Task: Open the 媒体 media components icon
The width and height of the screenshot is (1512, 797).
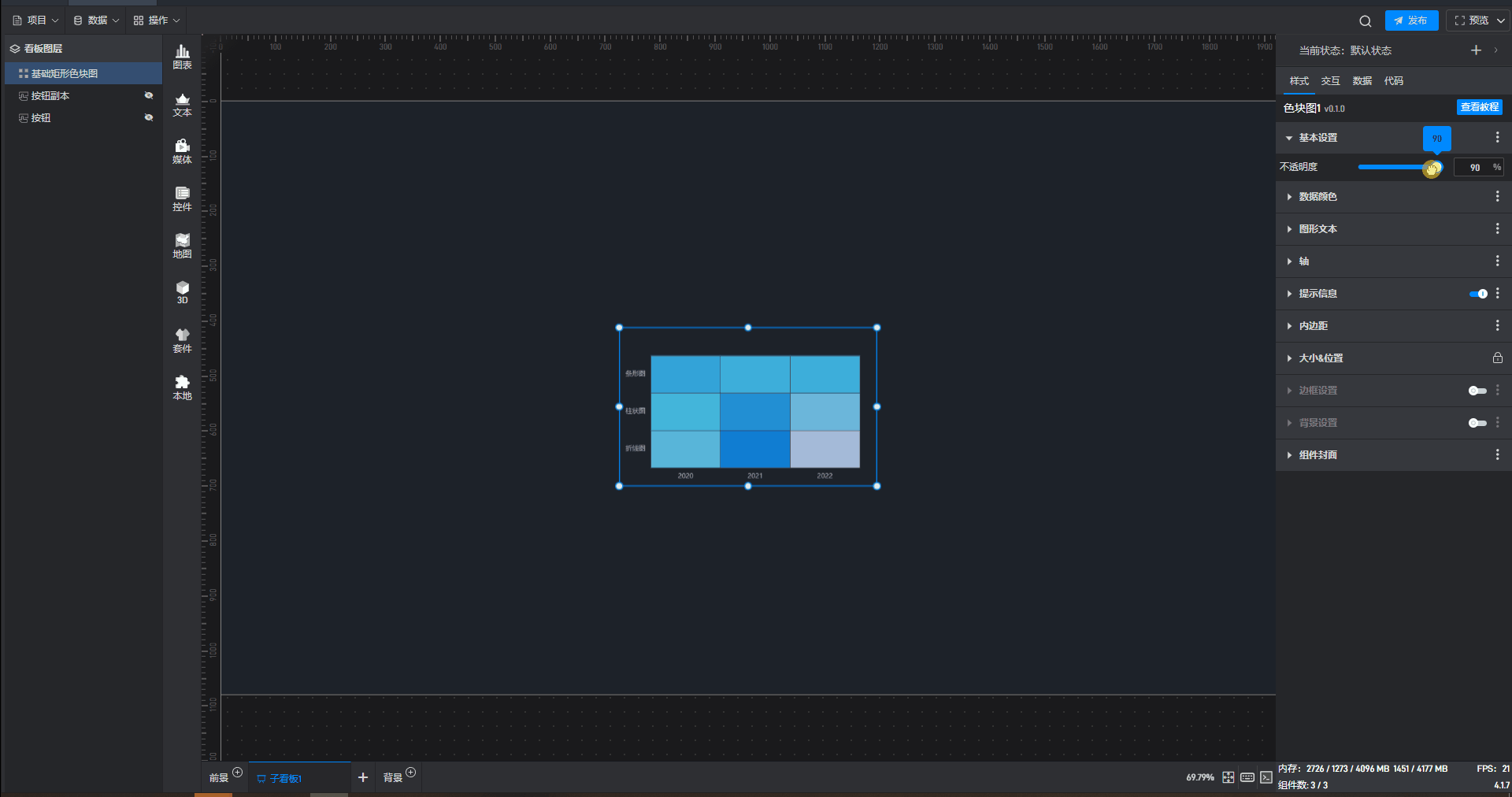Action: point(182,151)
